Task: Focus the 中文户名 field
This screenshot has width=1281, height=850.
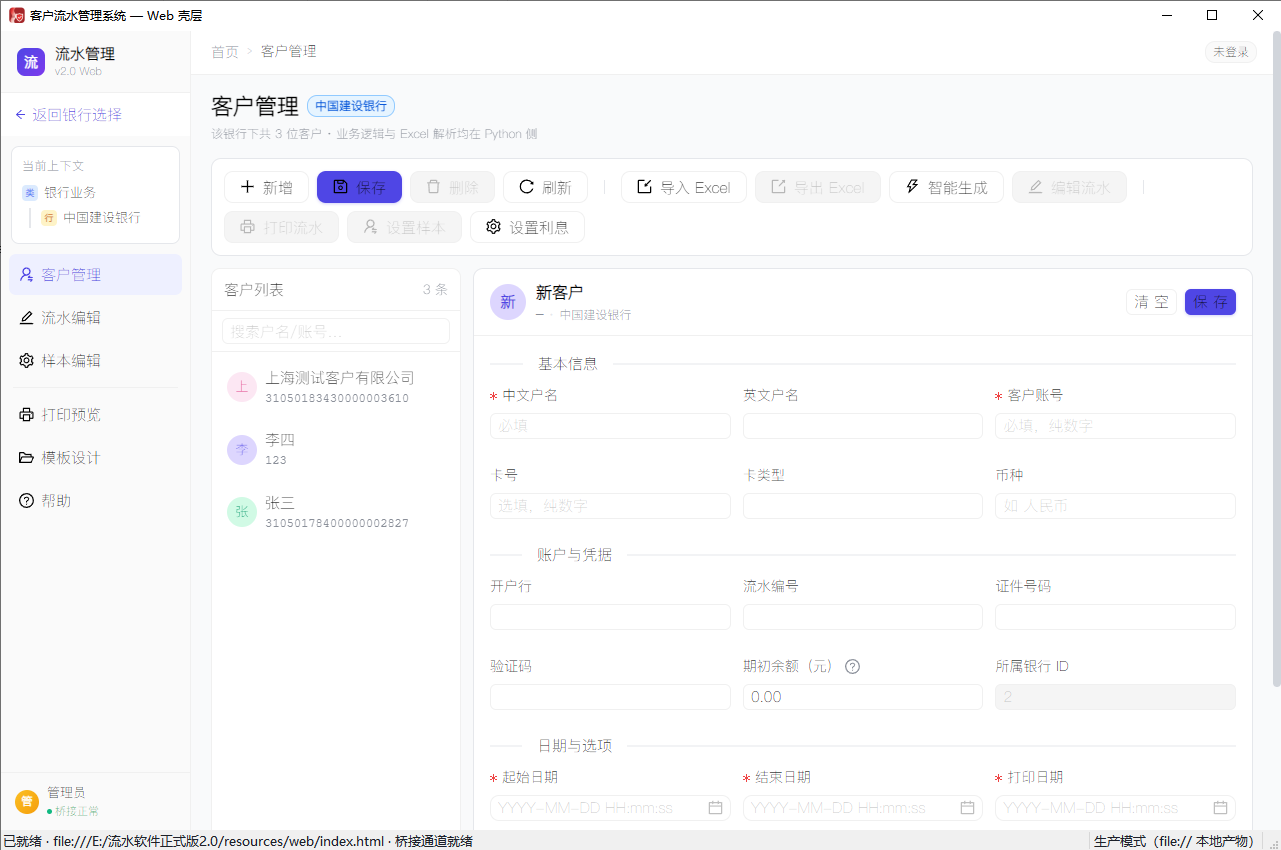Action: click(610, 426)
